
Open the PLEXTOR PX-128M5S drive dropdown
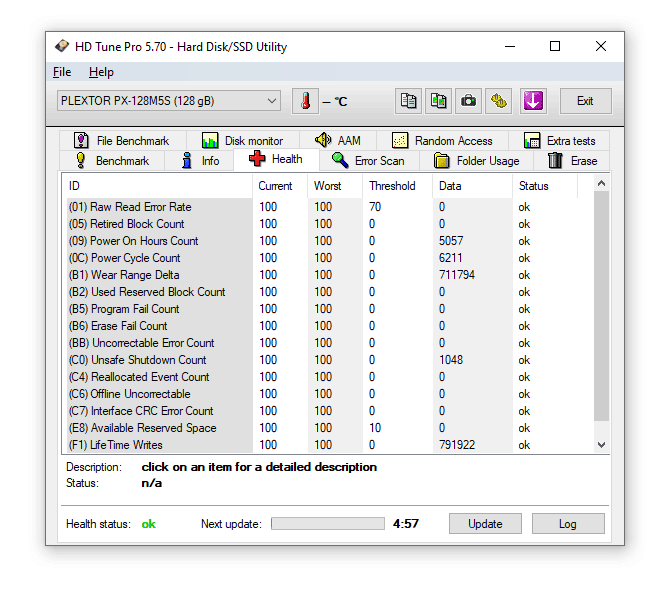169,101
